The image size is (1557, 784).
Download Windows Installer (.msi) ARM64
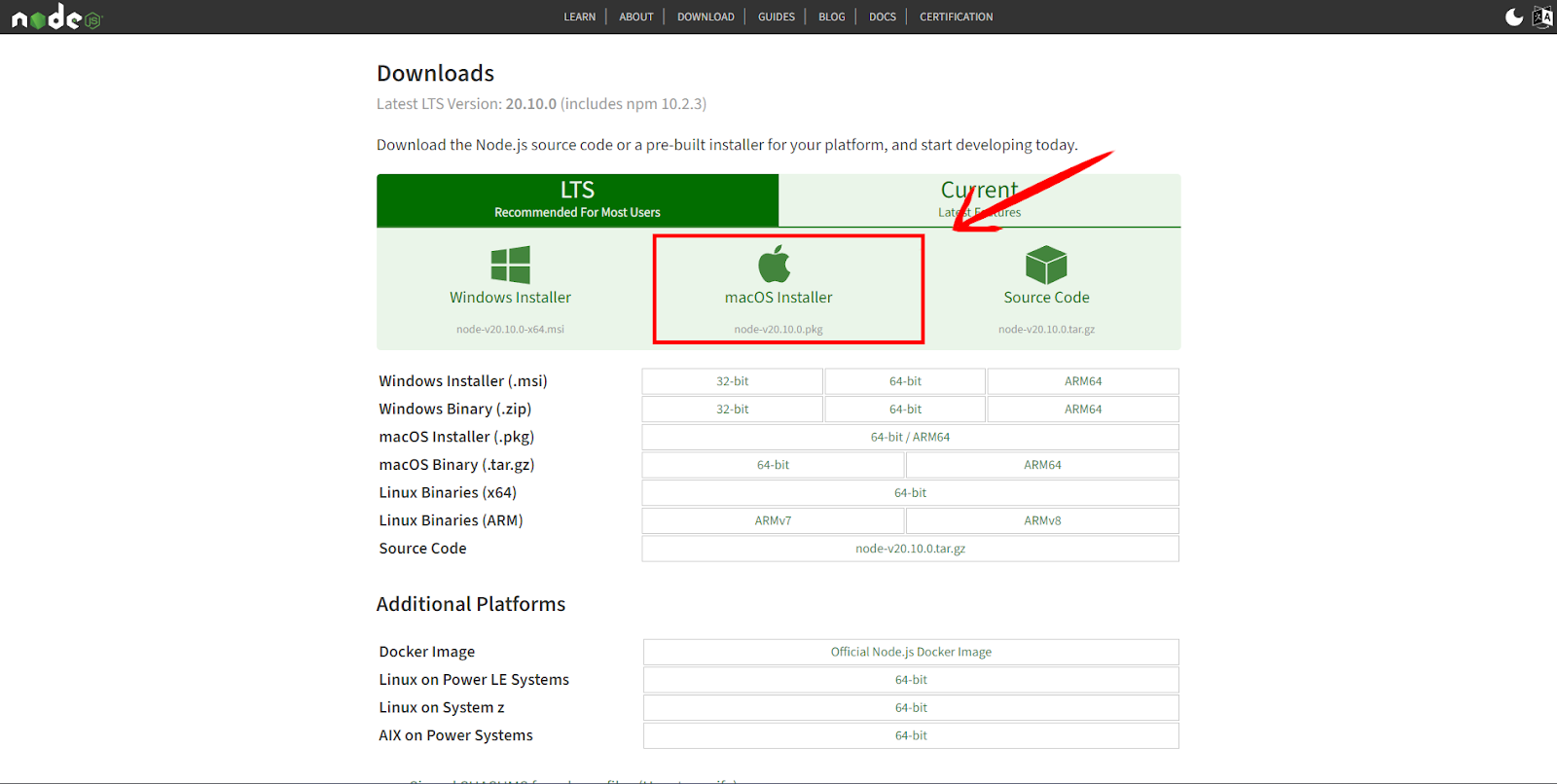[x=1083, y=381]
